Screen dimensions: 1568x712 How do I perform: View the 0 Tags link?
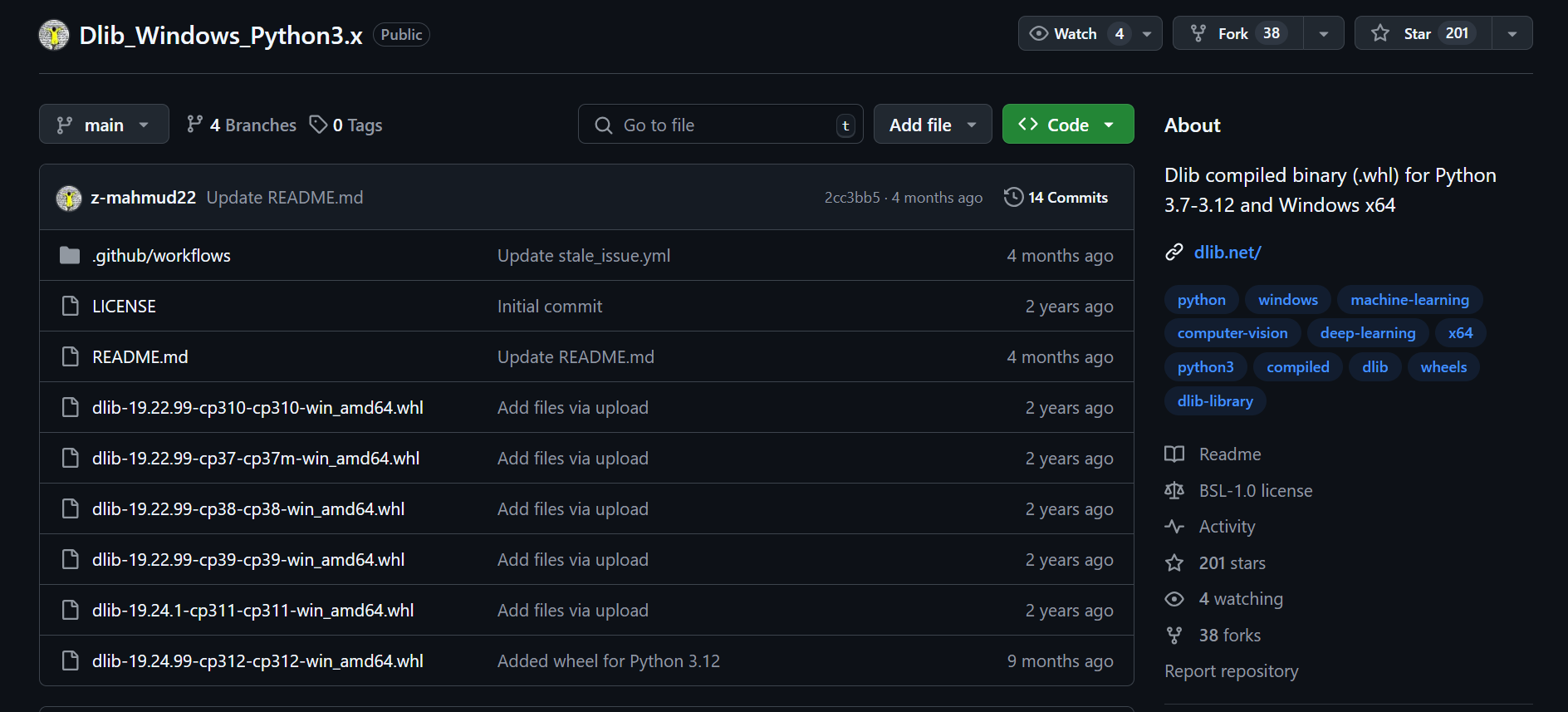tap(345, 125)
